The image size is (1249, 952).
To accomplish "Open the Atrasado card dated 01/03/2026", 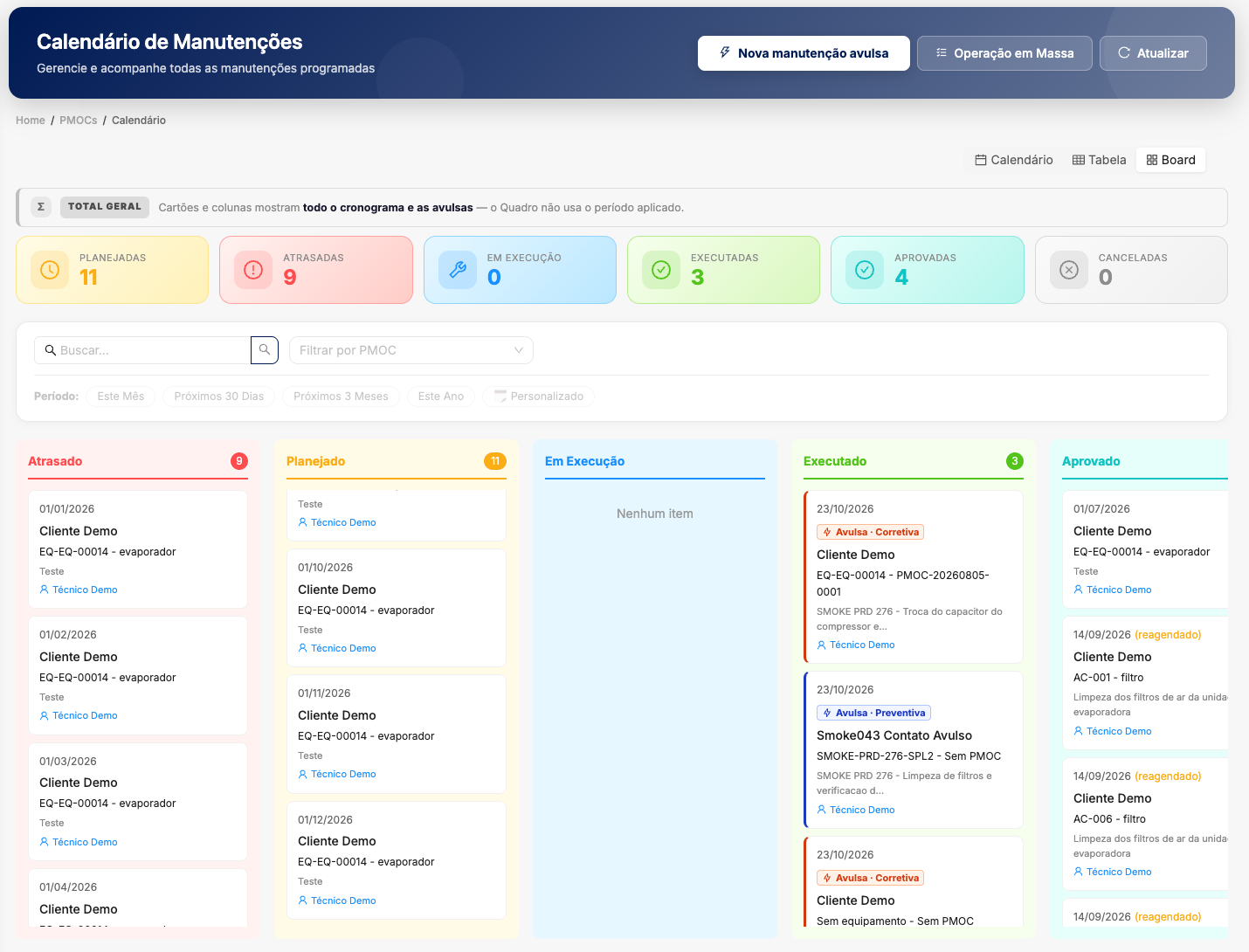I will click(138, 802).
